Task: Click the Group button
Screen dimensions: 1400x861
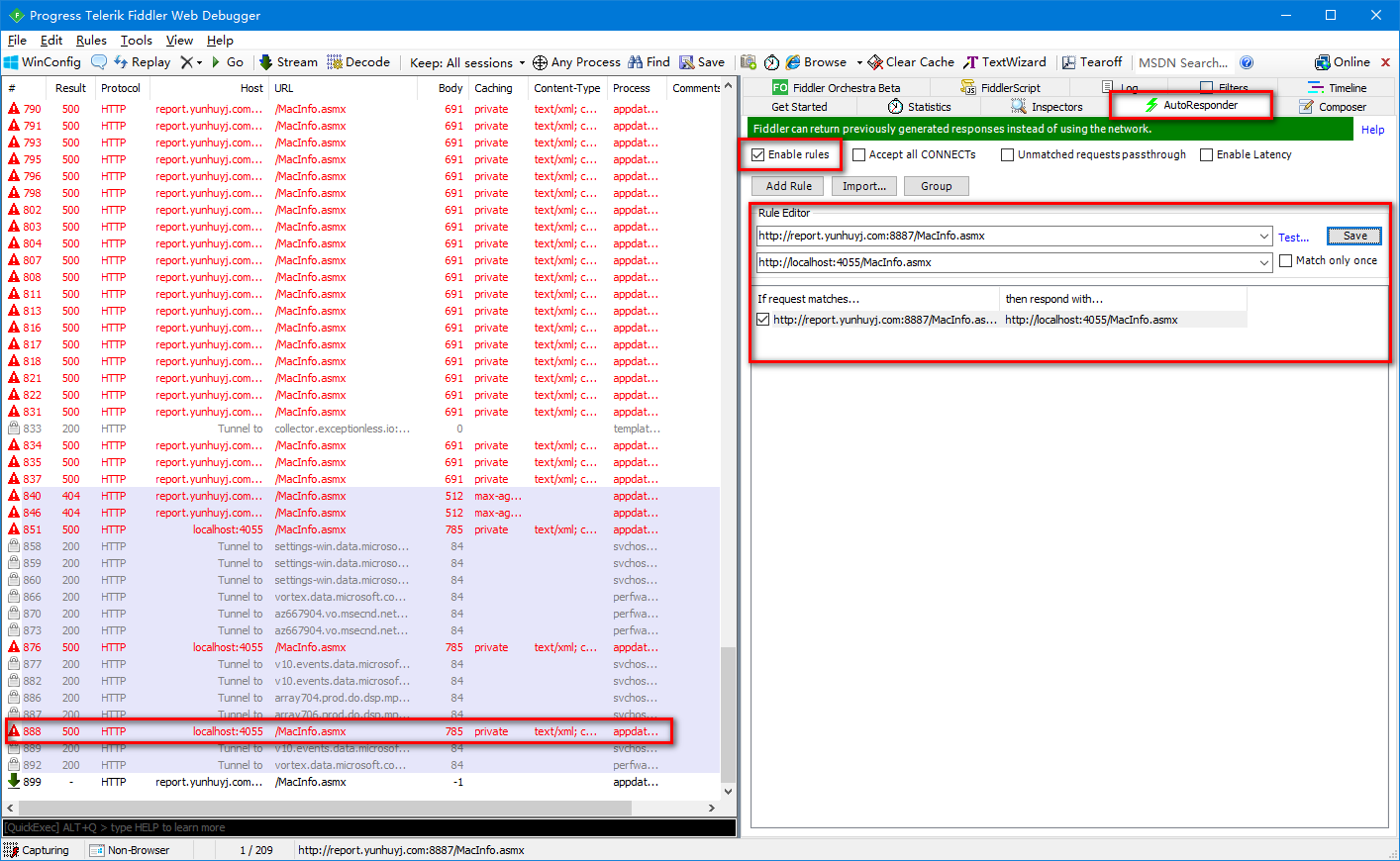Action: tap(937, 186)
